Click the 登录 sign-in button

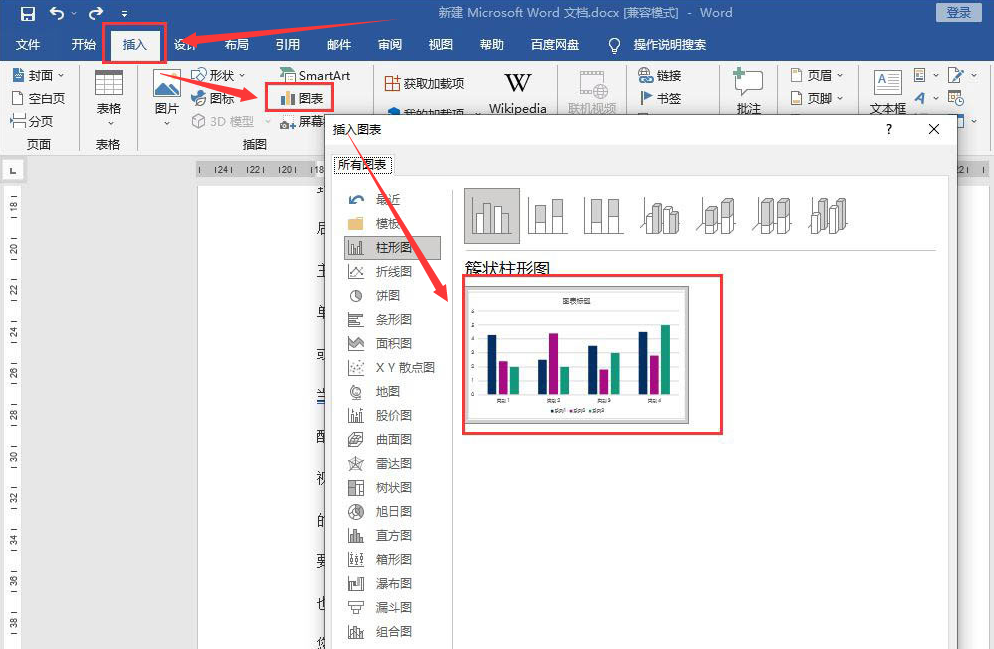[x=958, y=13]
